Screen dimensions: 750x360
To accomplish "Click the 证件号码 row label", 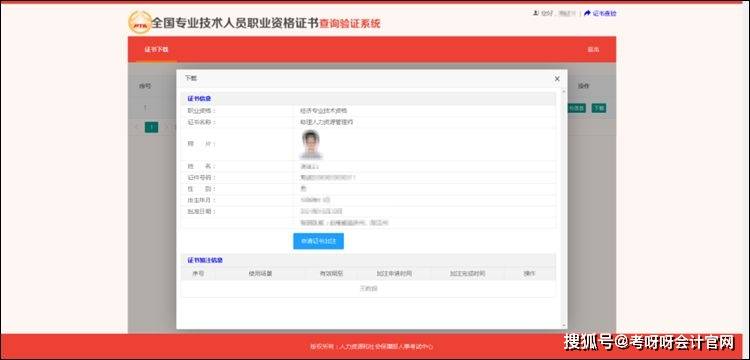I will [201, 177].
